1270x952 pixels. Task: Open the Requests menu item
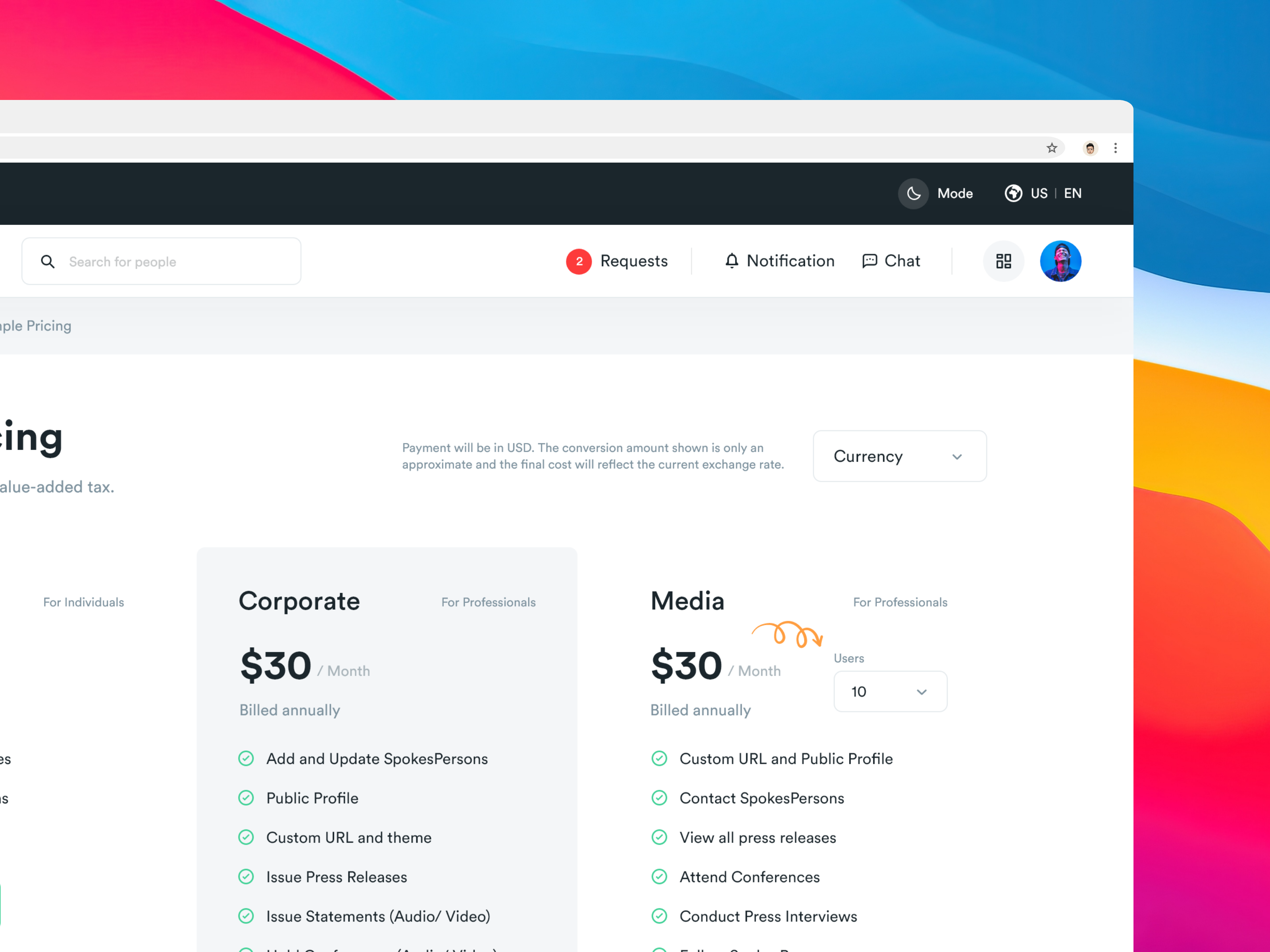(x=634, y=261)
